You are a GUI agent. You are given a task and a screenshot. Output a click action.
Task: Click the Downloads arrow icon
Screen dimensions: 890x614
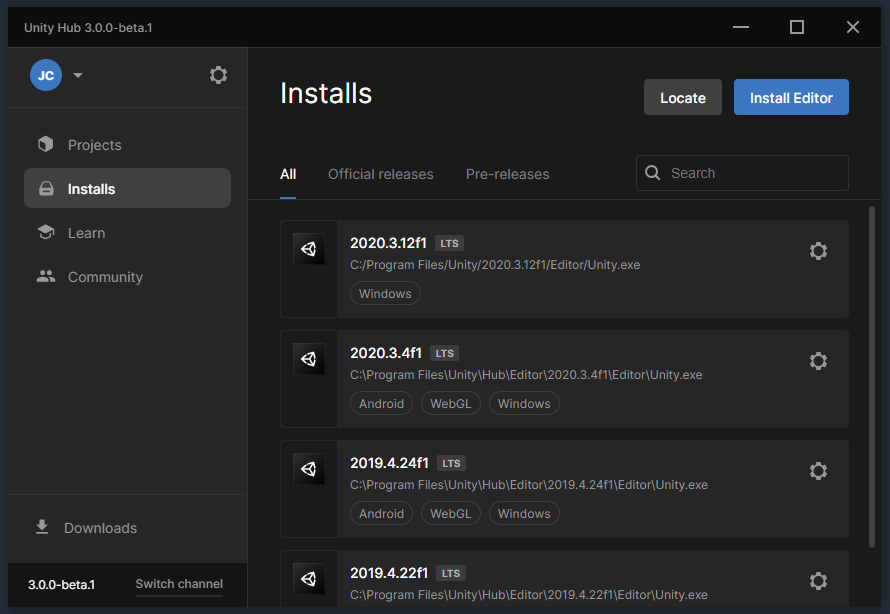[x=42, y=527]
